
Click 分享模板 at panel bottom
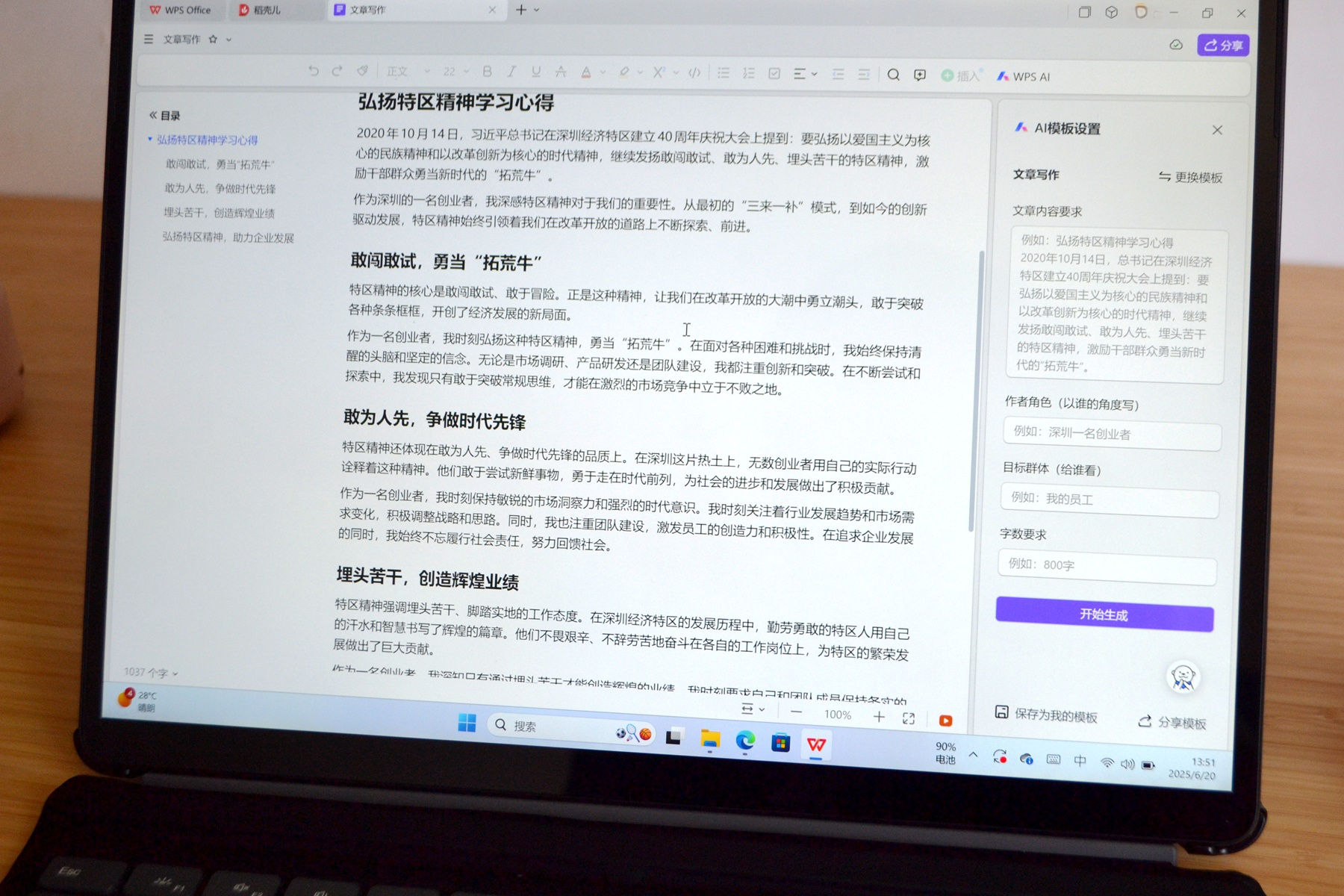pos(1172,722)
